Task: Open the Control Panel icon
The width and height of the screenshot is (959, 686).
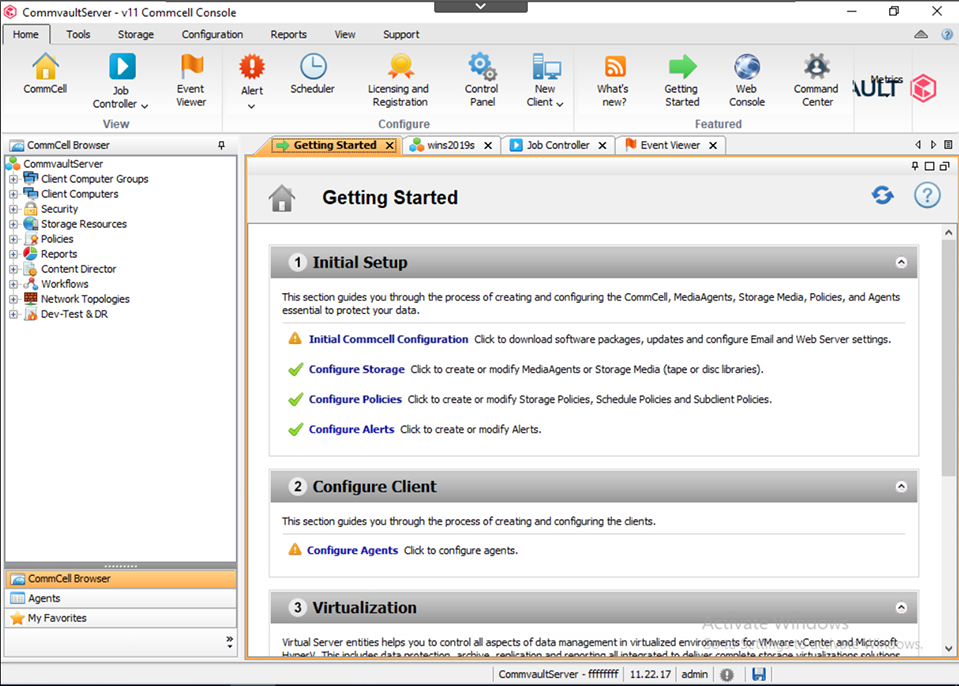Action: 482,79
